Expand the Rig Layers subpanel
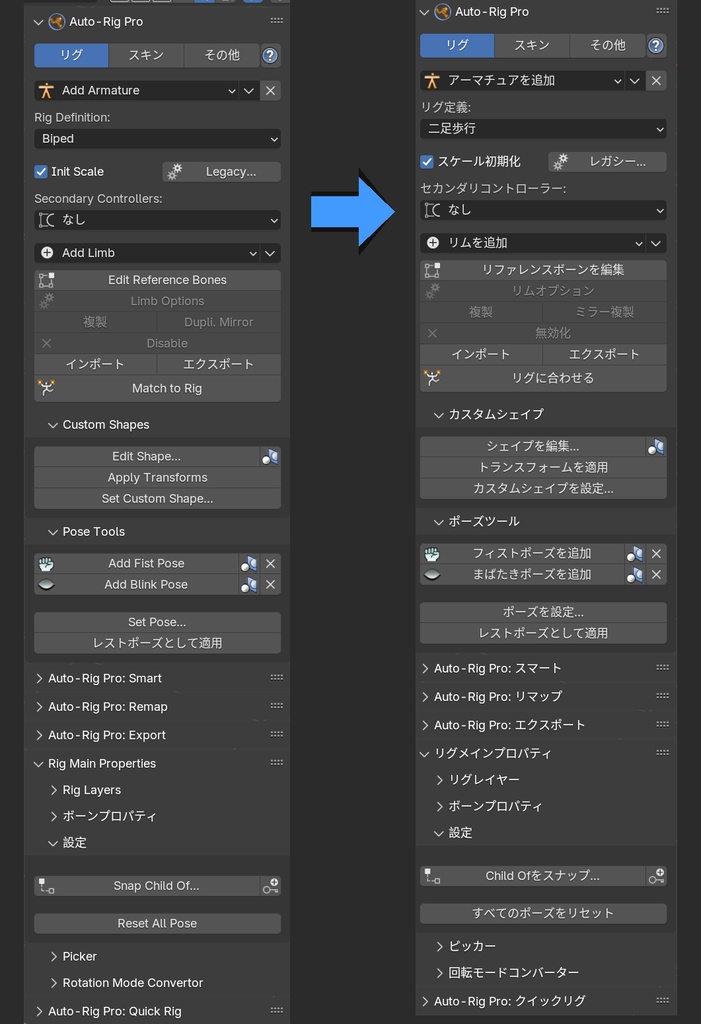Viewport: 701px width, 1024px height. [x=54, y=790]
